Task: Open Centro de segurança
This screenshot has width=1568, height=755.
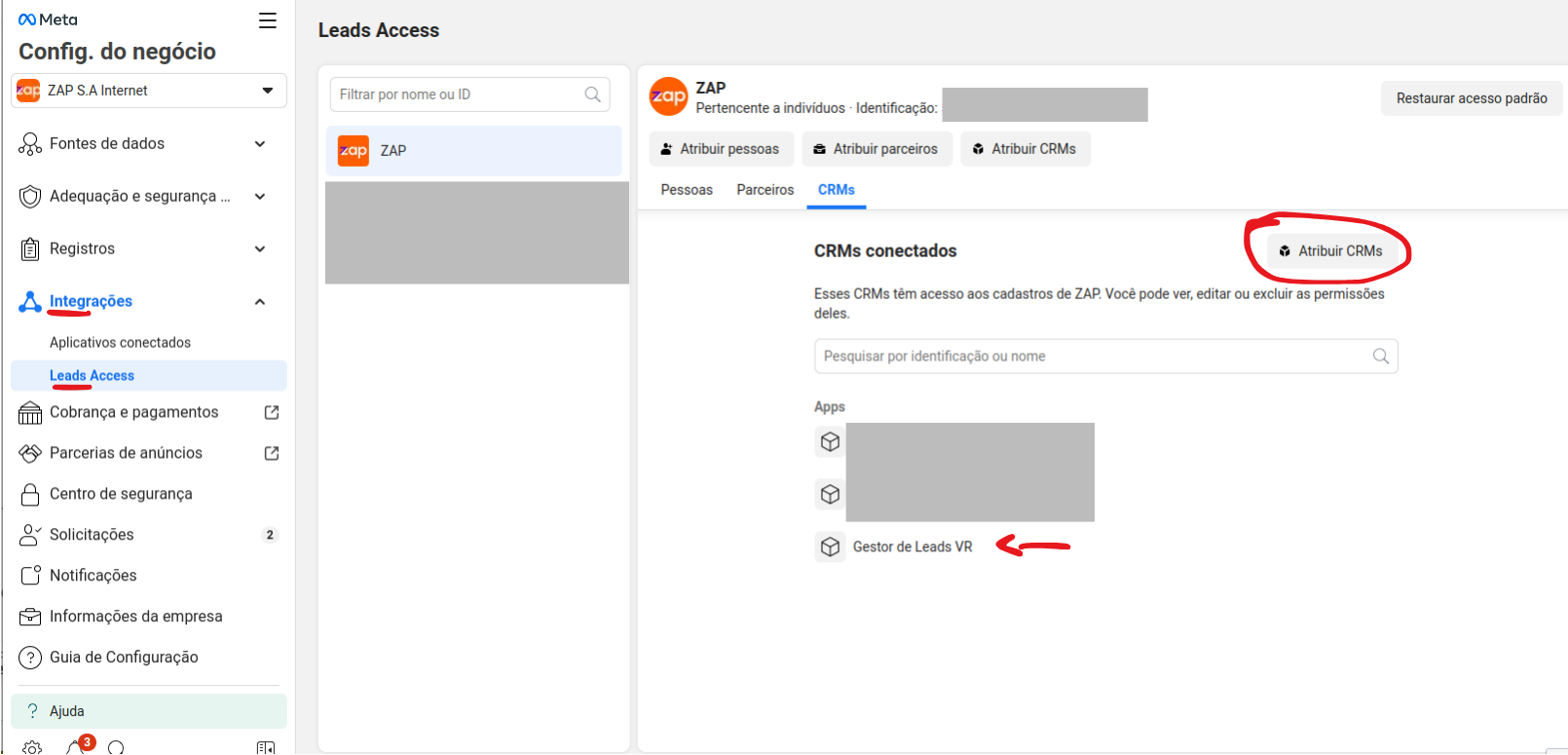Action: tap(121, 495)
